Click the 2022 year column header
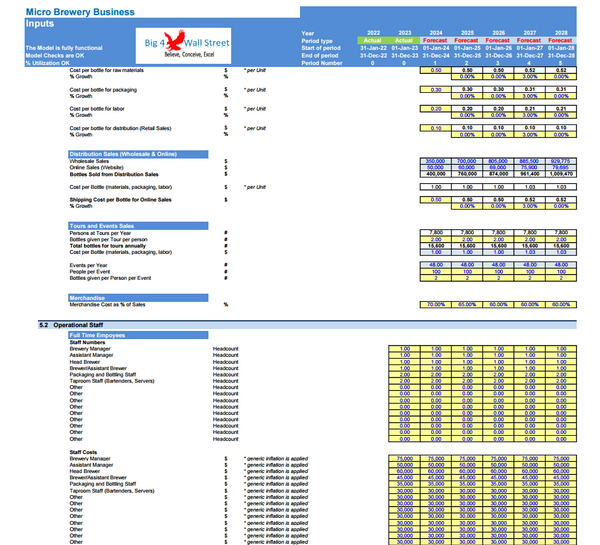Image resolution: width=600 pixels, height=545 pixels. [x=374, y=32]
